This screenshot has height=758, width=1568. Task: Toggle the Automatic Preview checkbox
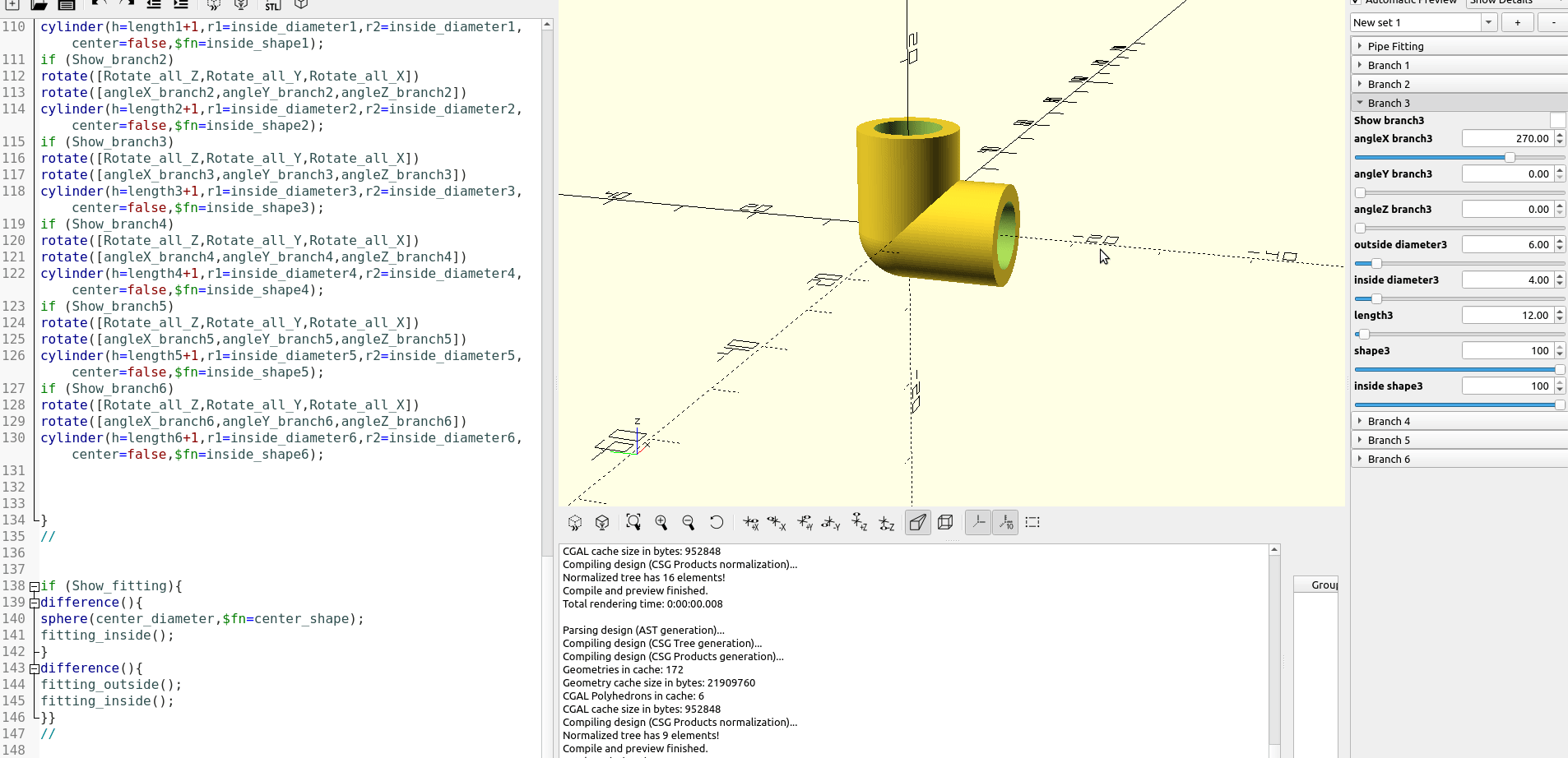(1356, 2)
